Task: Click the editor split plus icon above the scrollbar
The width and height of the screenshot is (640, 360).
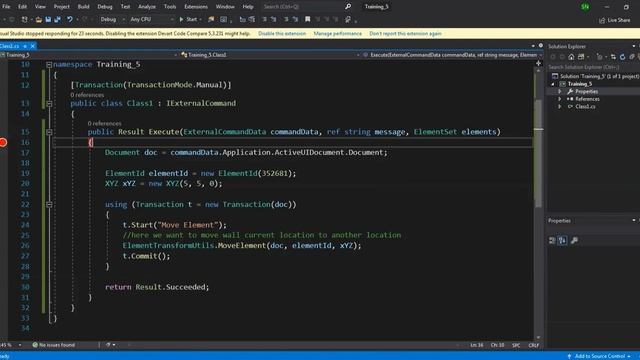Action: (538, 63)
